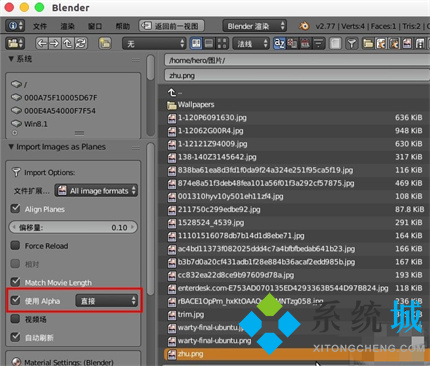Toggle 使用 Alpha checkbox
430x366 pixels.
coord(15,300)
